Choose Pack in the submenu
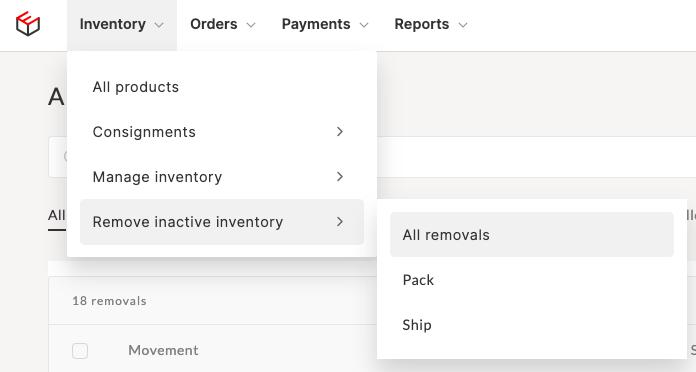Image resolution: width=696 pixels, height=372 pixels. 532,280
